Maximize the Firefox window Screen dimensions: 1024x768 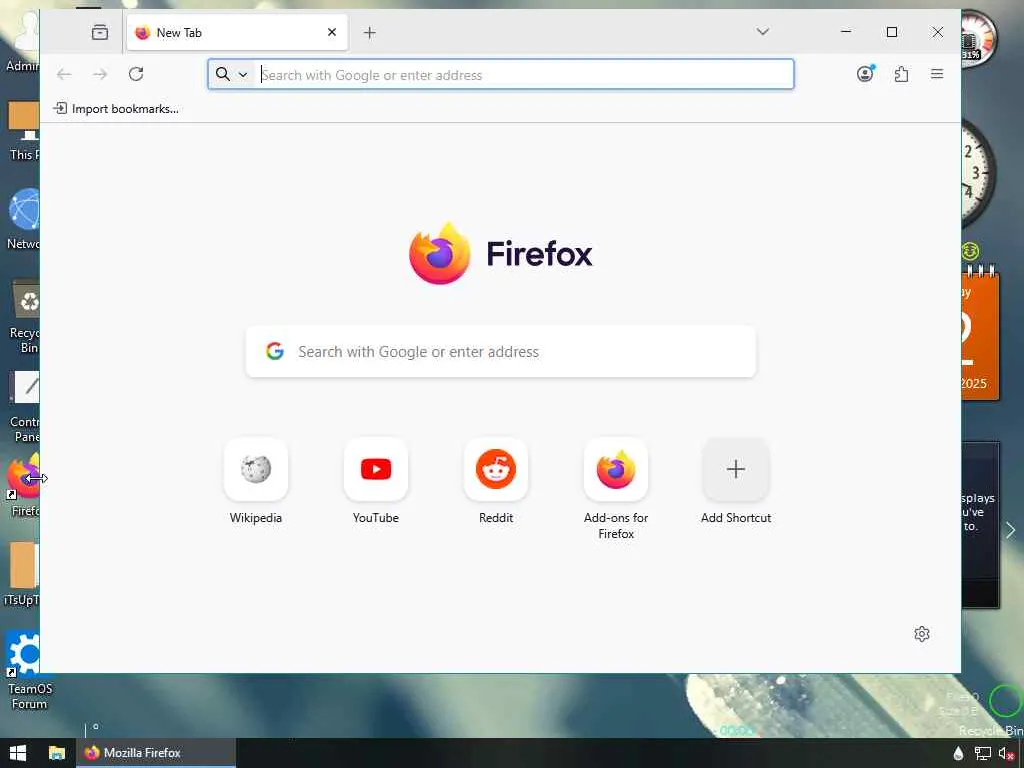(x=891, y=31)
